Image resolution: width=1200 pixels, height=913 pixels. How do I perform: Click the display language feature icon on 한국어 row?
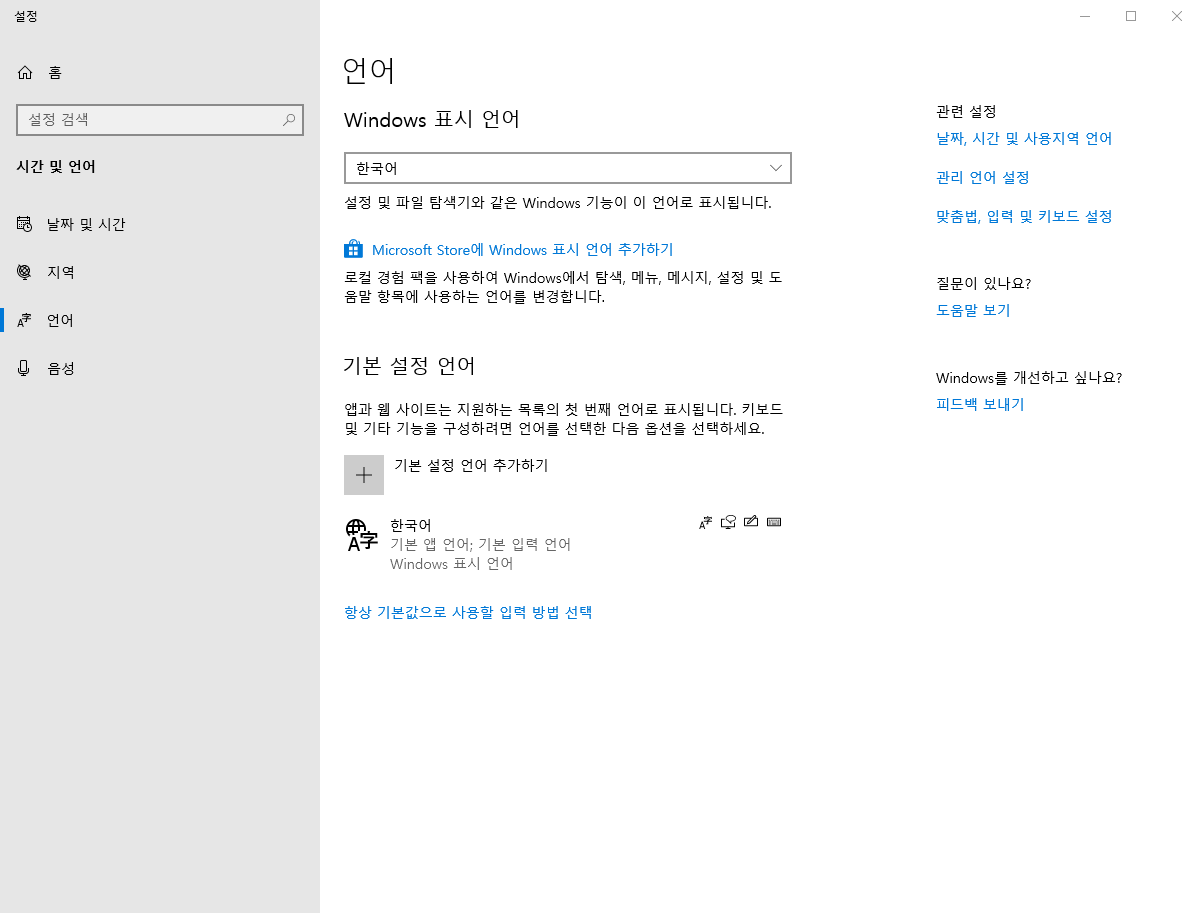(706, 521)
